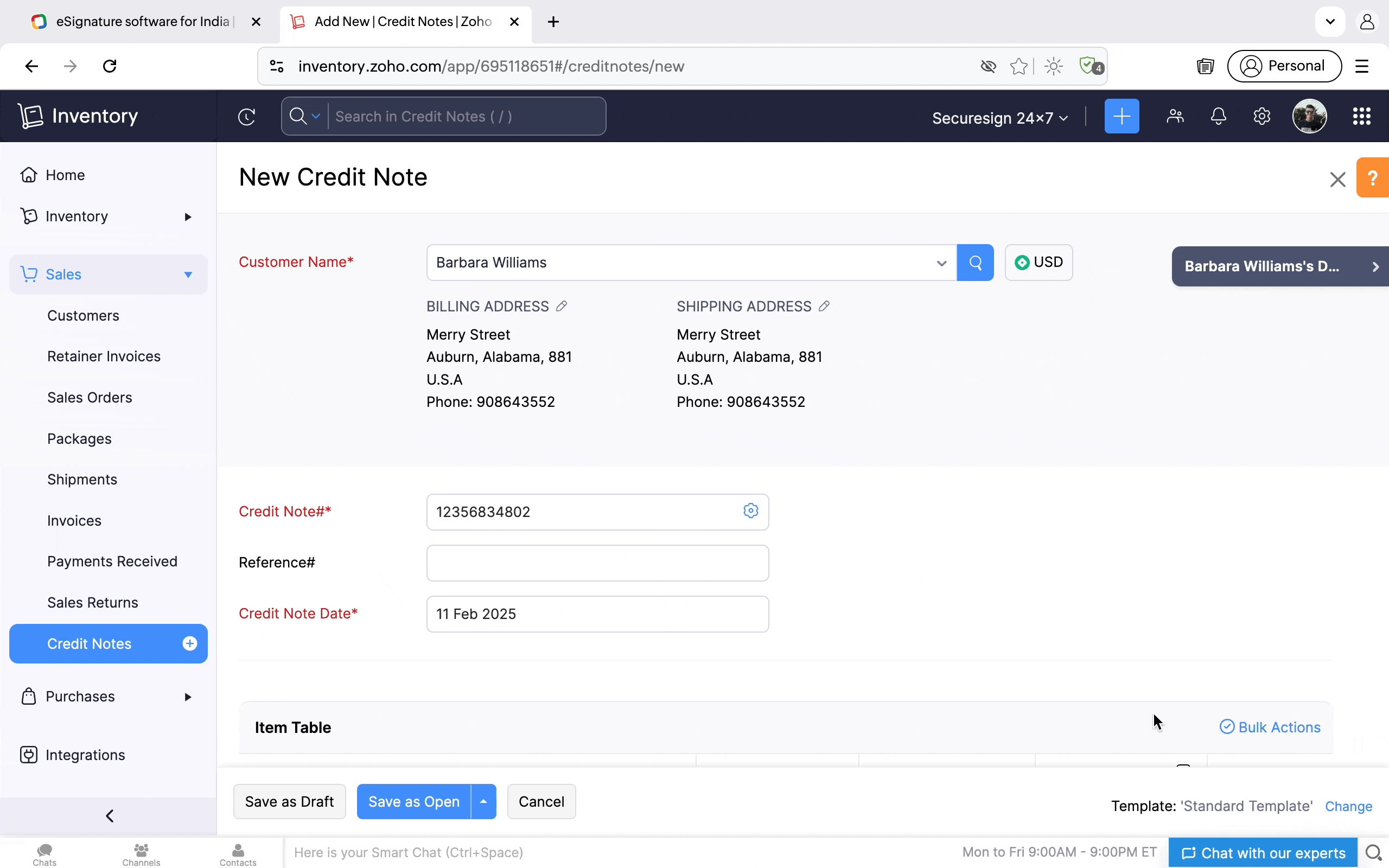The width and height of the screenshot is (1389, 868).
Task: Open recent history clock icon
Action: pyautogui.click(x=246, y=117)
